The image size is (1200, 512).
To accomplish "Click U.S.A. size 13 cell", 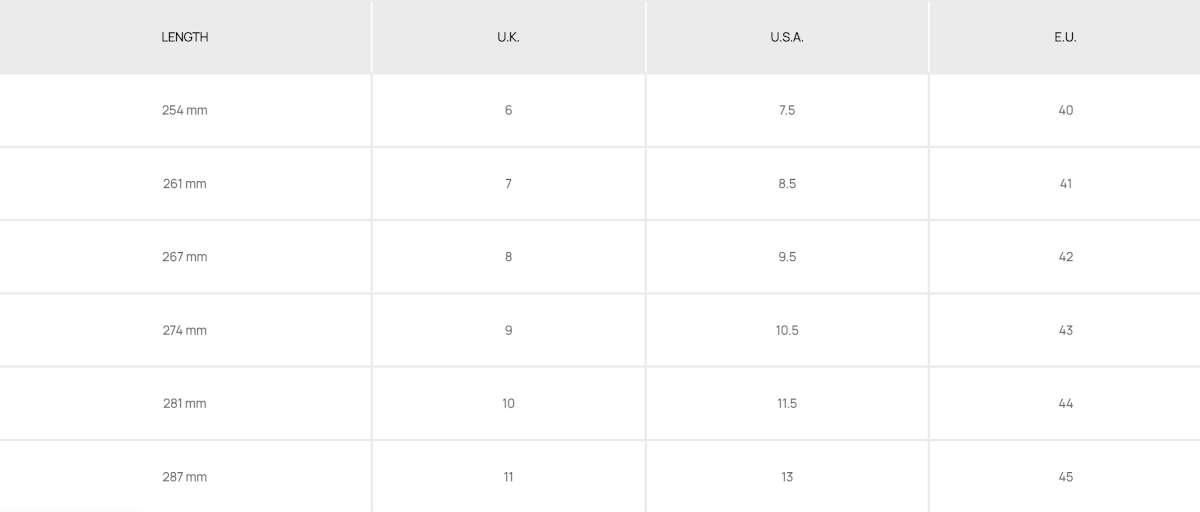I will point(787,477).
